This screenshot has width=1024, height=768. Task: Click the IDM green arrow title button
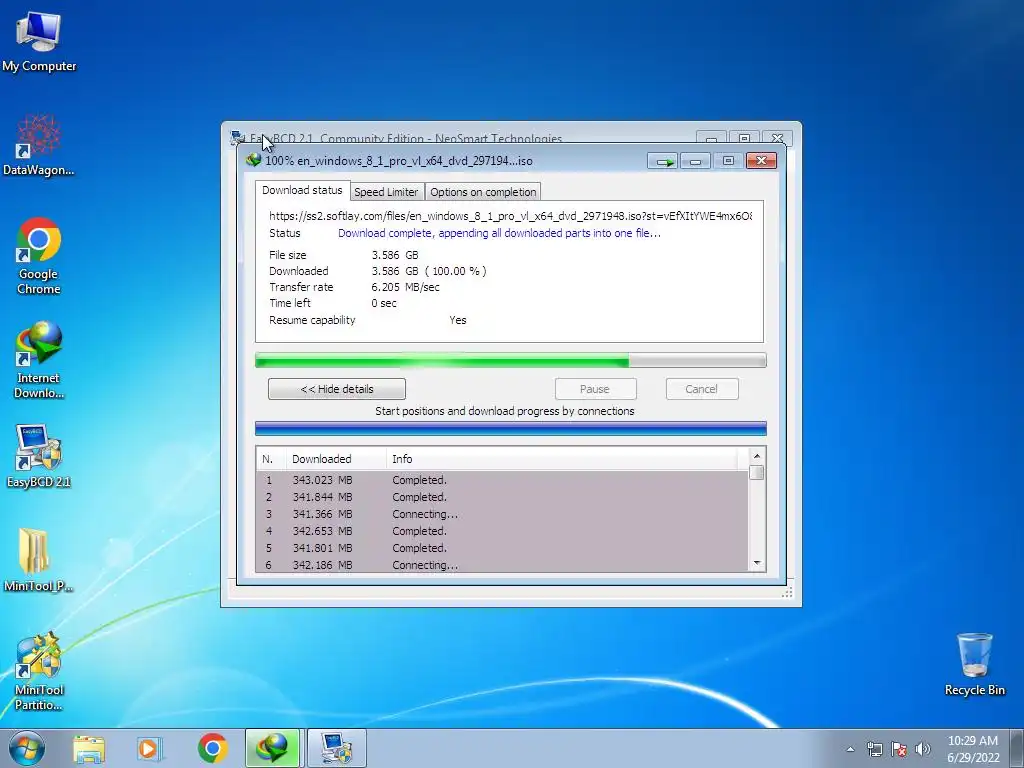[x=663, y=161]
